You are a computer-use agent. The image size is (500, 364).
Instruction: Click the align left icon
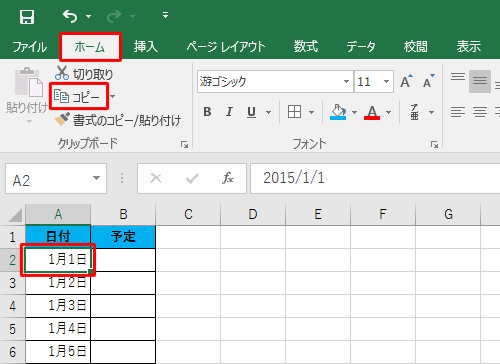(458, 112)
